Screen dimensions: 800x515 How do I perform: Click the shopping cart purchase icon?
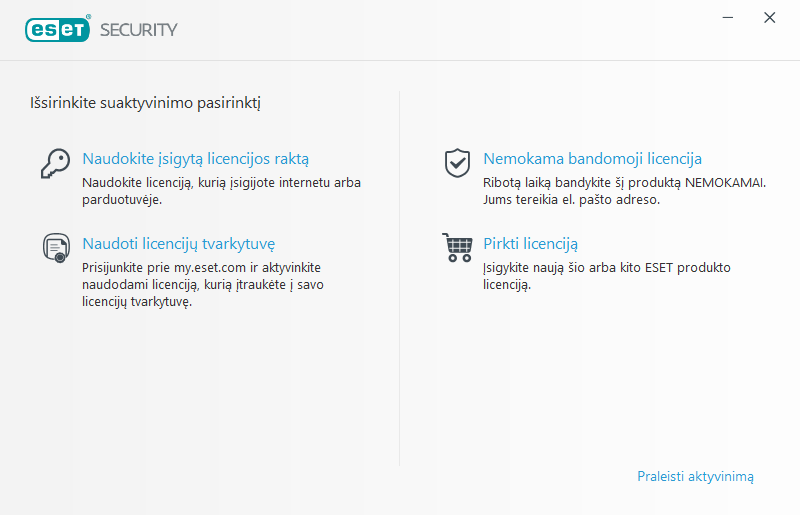(x=457, y=247)
